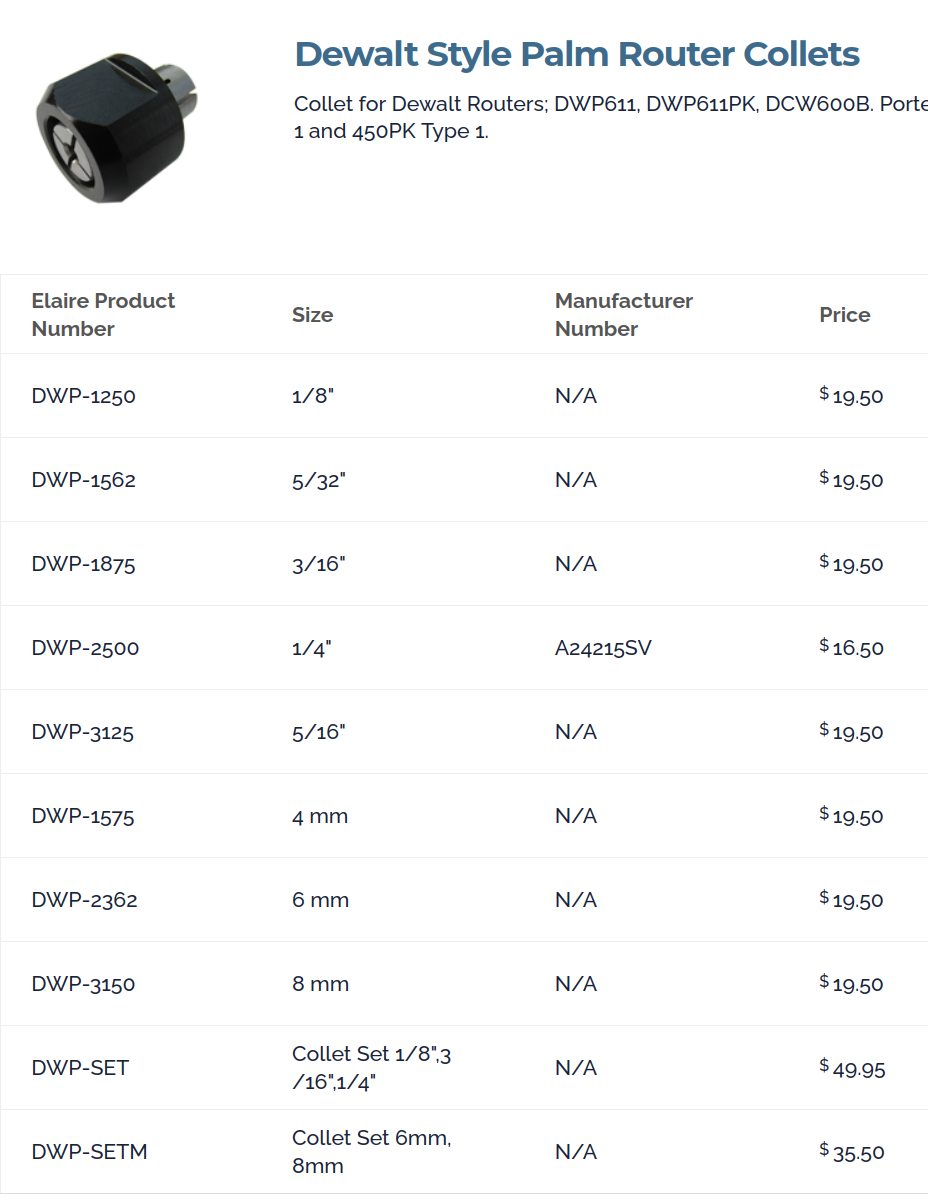Image resolution: width=928 pixels, height=1200 pixels.
Task: Open the DWP-2500 product entry
Action: click(x=85, y=648)
